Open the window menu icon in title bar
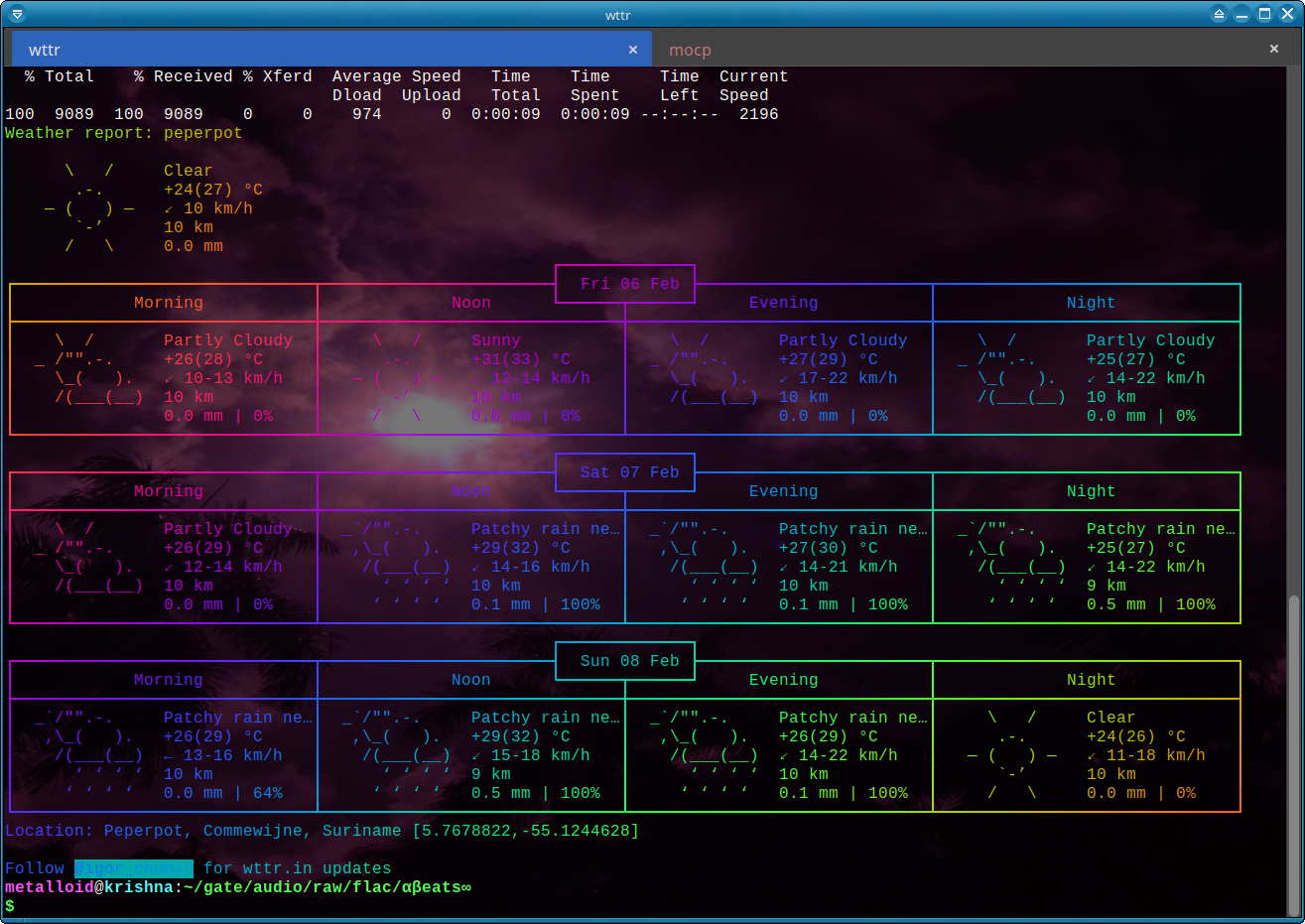This screenshot has height=924, width=1305. point(17,14)
